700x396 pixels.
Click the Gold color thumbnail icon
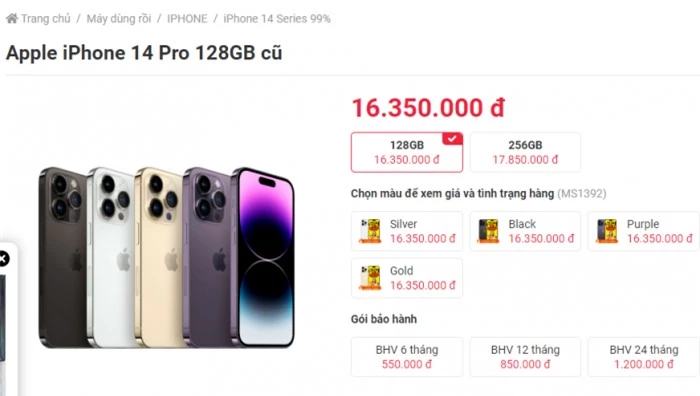370,278
